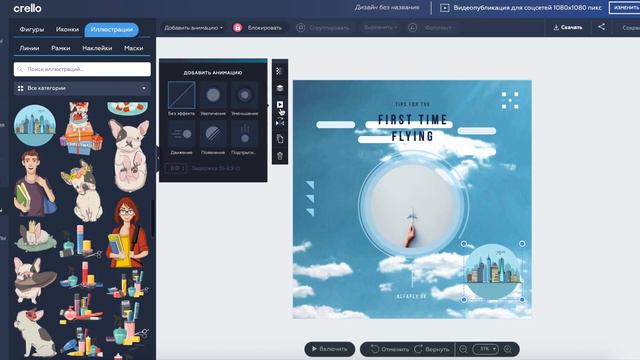Edit the design name Дизайн без названия
Screen dimensions: 640x360
[x=387, y=7]
